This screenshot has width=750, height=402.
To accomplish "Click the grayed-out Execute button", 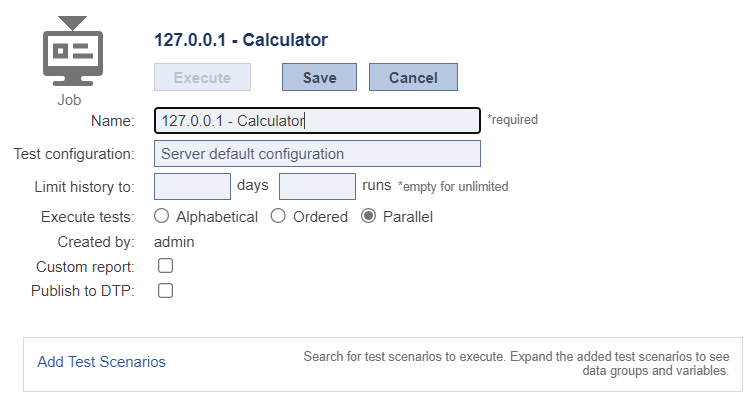I will 202,77.
